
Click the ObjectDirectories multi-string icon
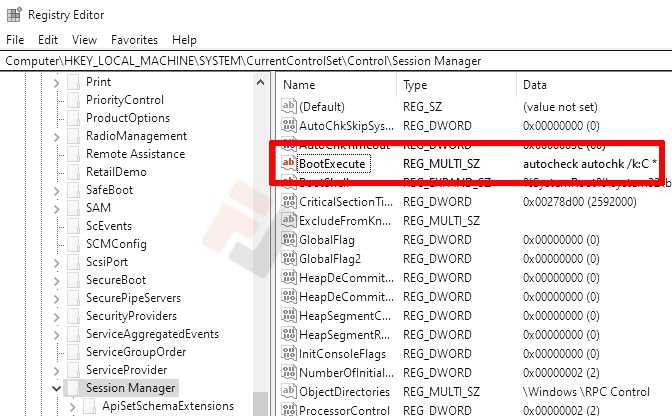tap(289, 391)
